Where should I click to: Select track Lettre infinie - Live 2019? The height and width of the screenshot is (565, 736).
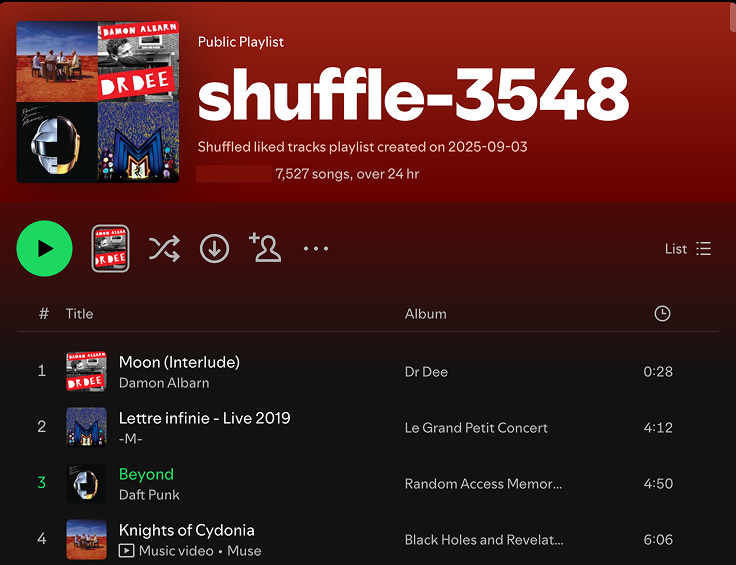[205, 418]
